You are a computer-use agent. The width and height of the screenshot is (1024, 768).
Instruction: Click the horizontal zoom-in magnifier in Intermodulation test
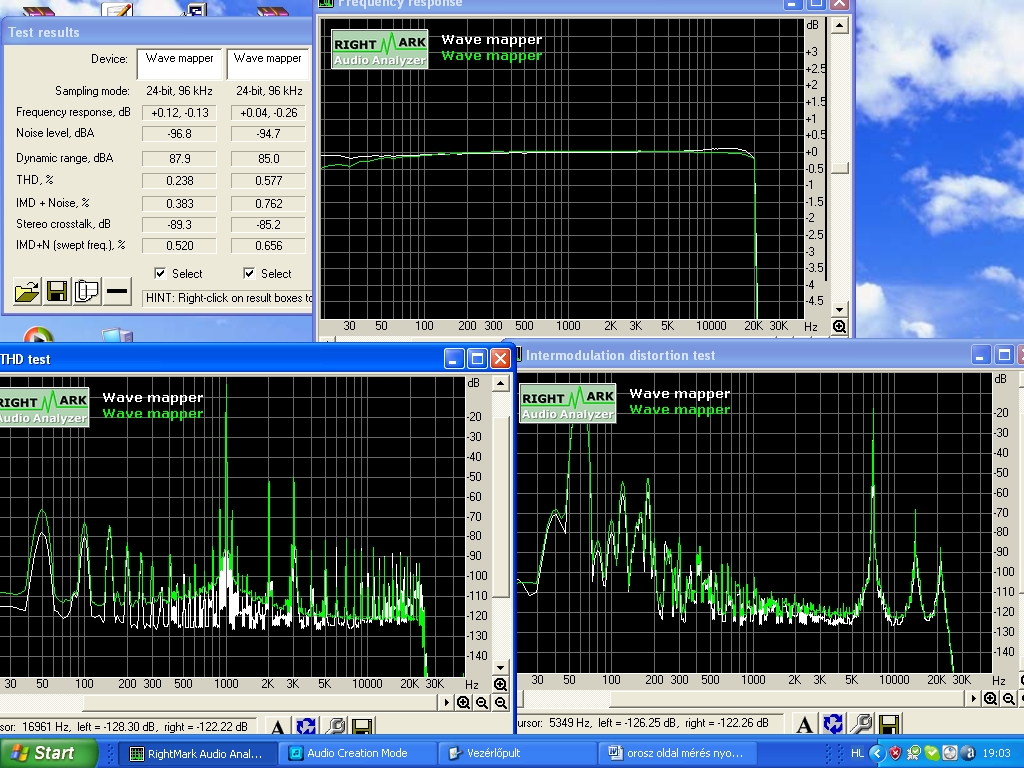pyautogui.click(x=990, y=699)
